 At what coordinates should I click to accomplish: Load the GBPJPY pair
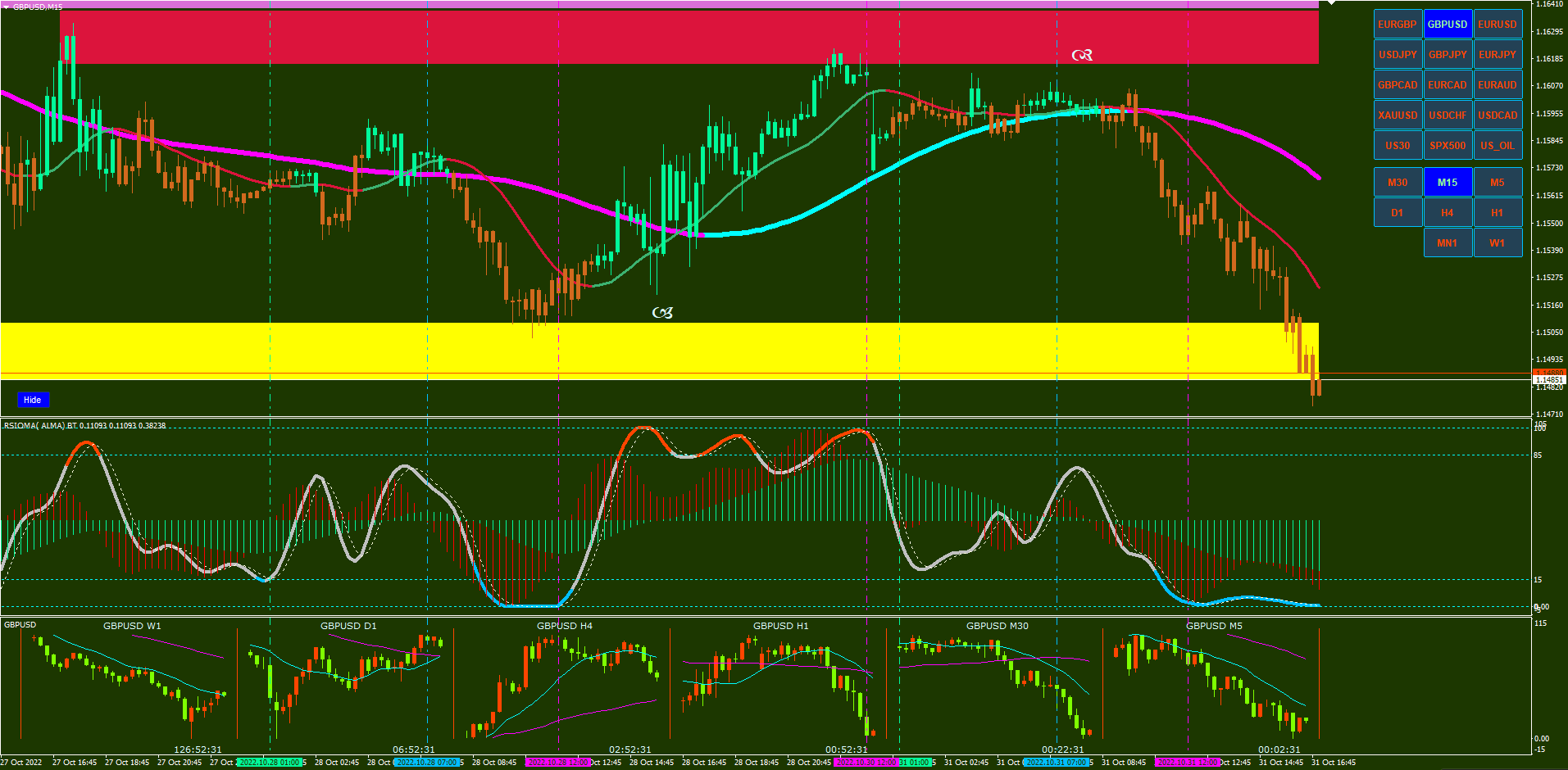pyautogui.click(x=1448, y=55)
